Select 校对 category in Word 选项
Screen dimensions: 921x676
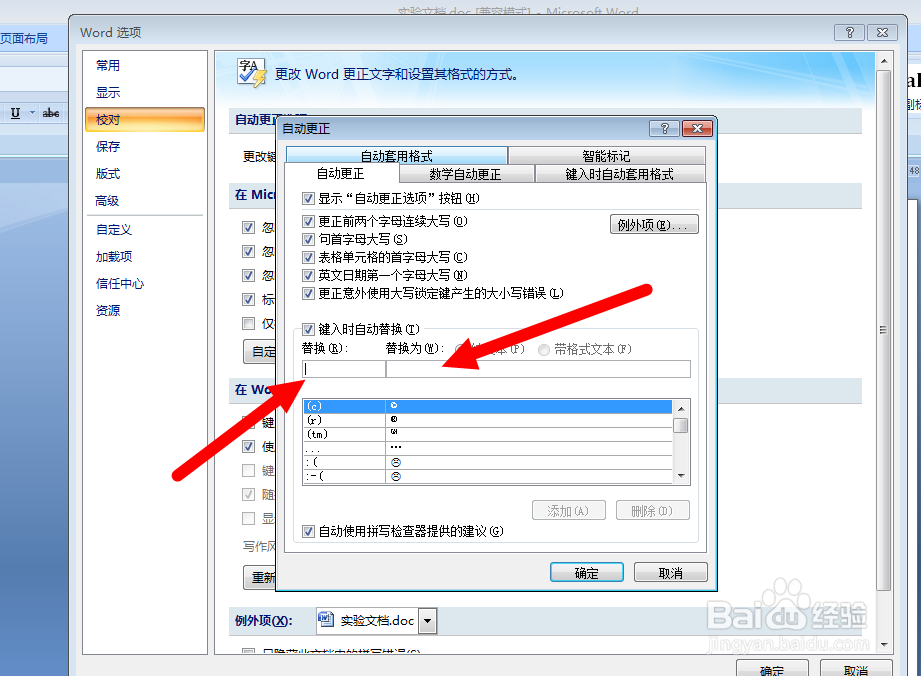144,119
